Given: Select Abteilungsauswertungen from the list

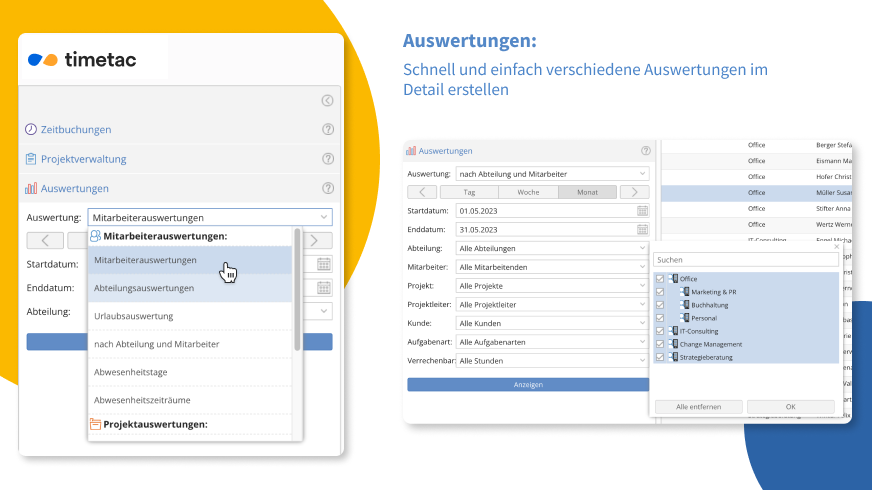Looking at the screenshot, I should click(190, 288).
